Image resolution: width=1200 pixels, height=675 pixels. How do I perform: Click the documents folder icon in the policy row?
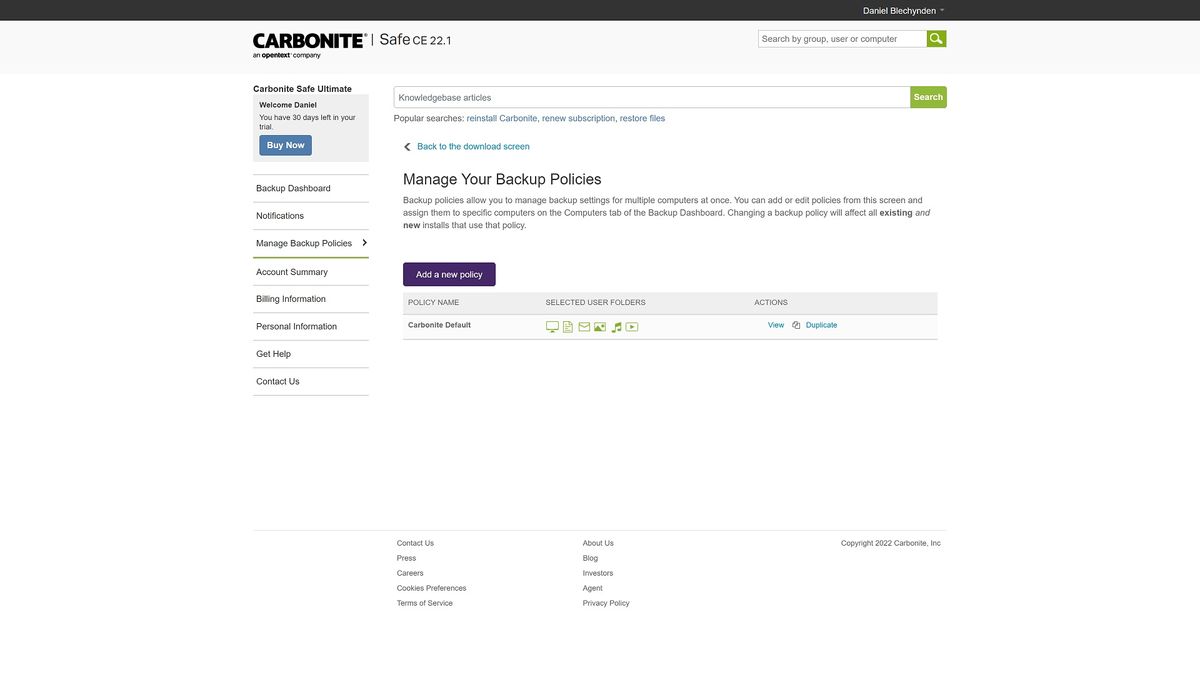567,326
